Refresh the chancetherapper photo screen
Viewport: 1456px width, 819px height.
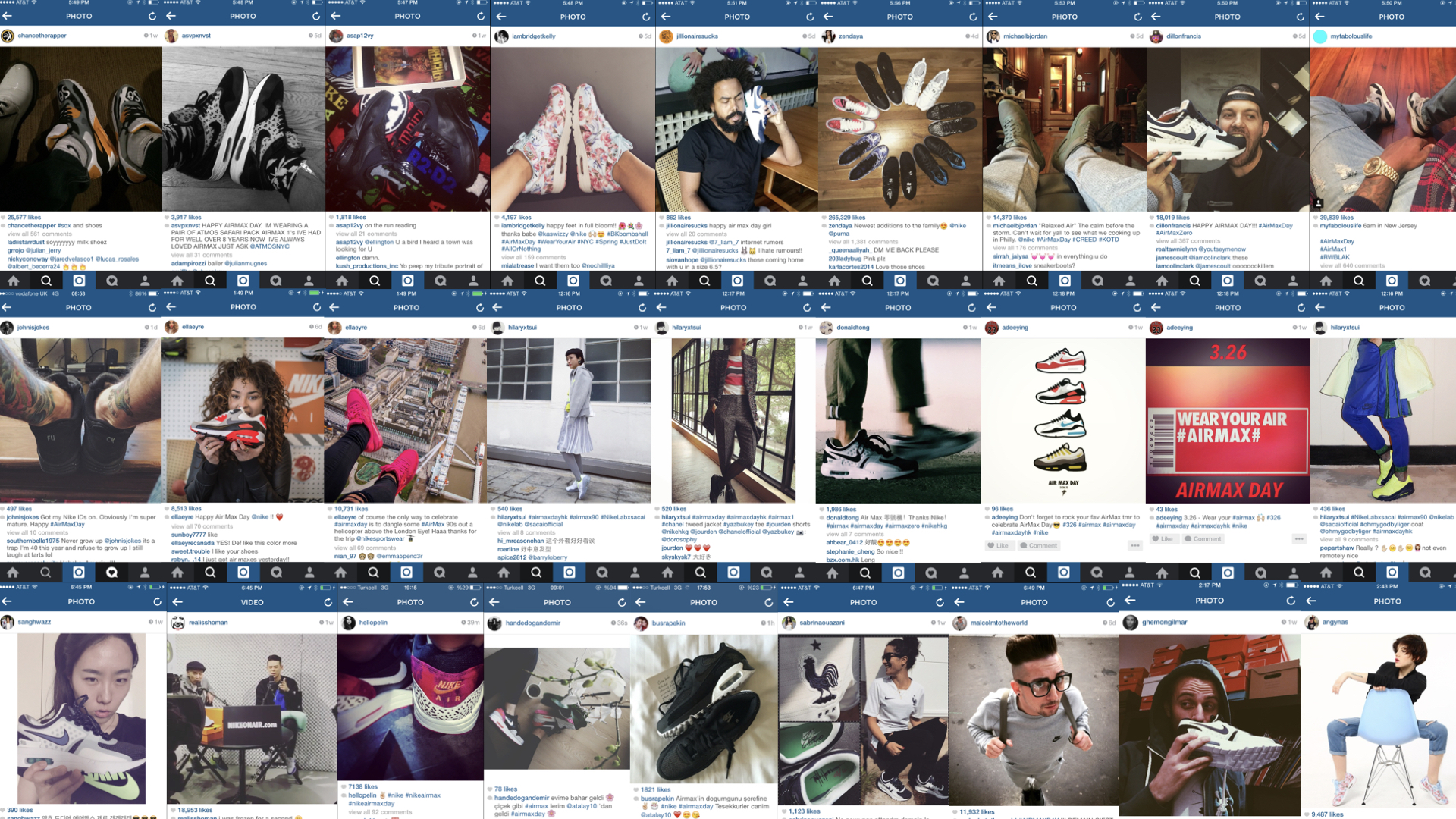152,16
